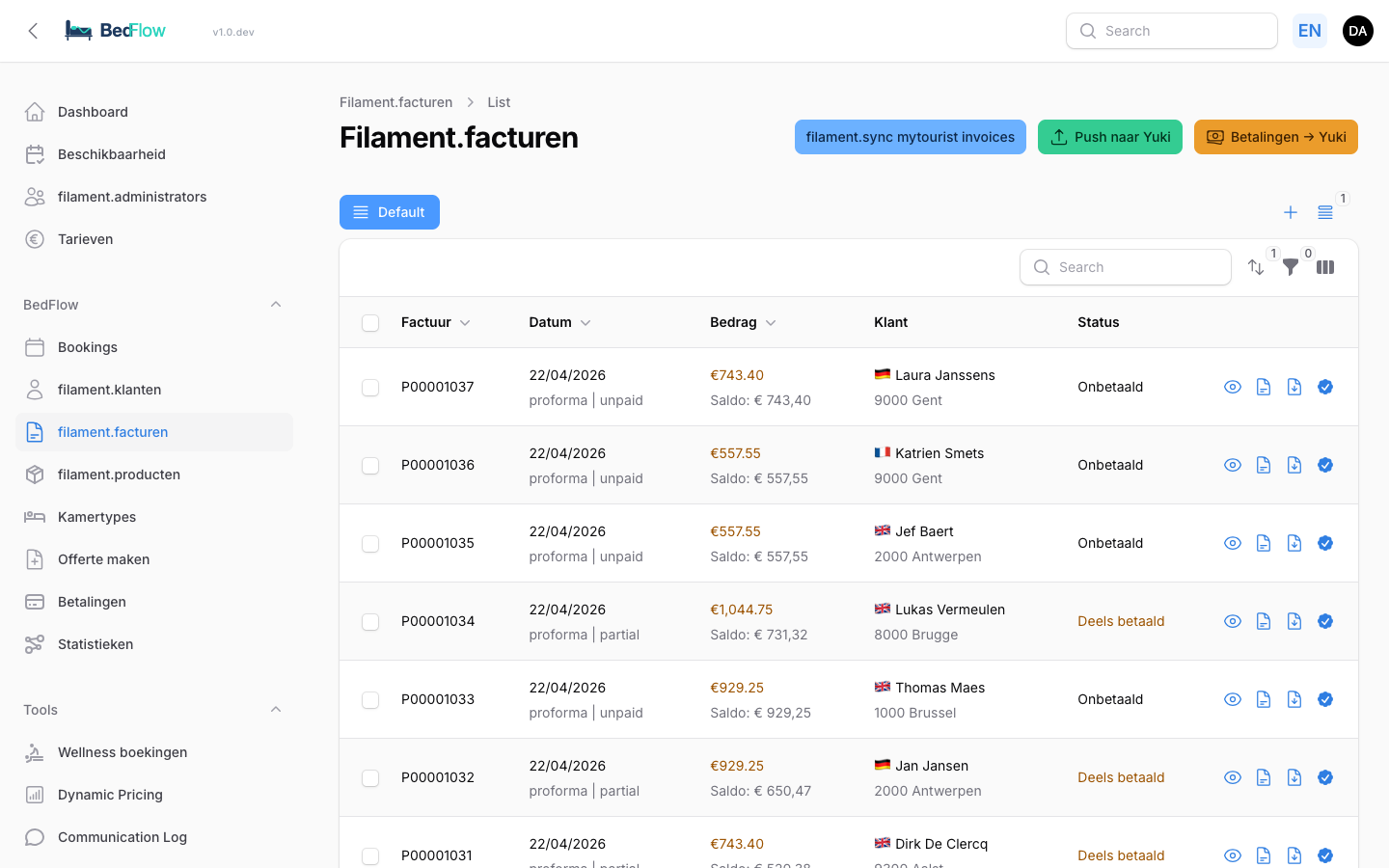Open the table filter funnel icon
The height and width of the screenshot is (868, 1389).
(x=1291, y=267)
